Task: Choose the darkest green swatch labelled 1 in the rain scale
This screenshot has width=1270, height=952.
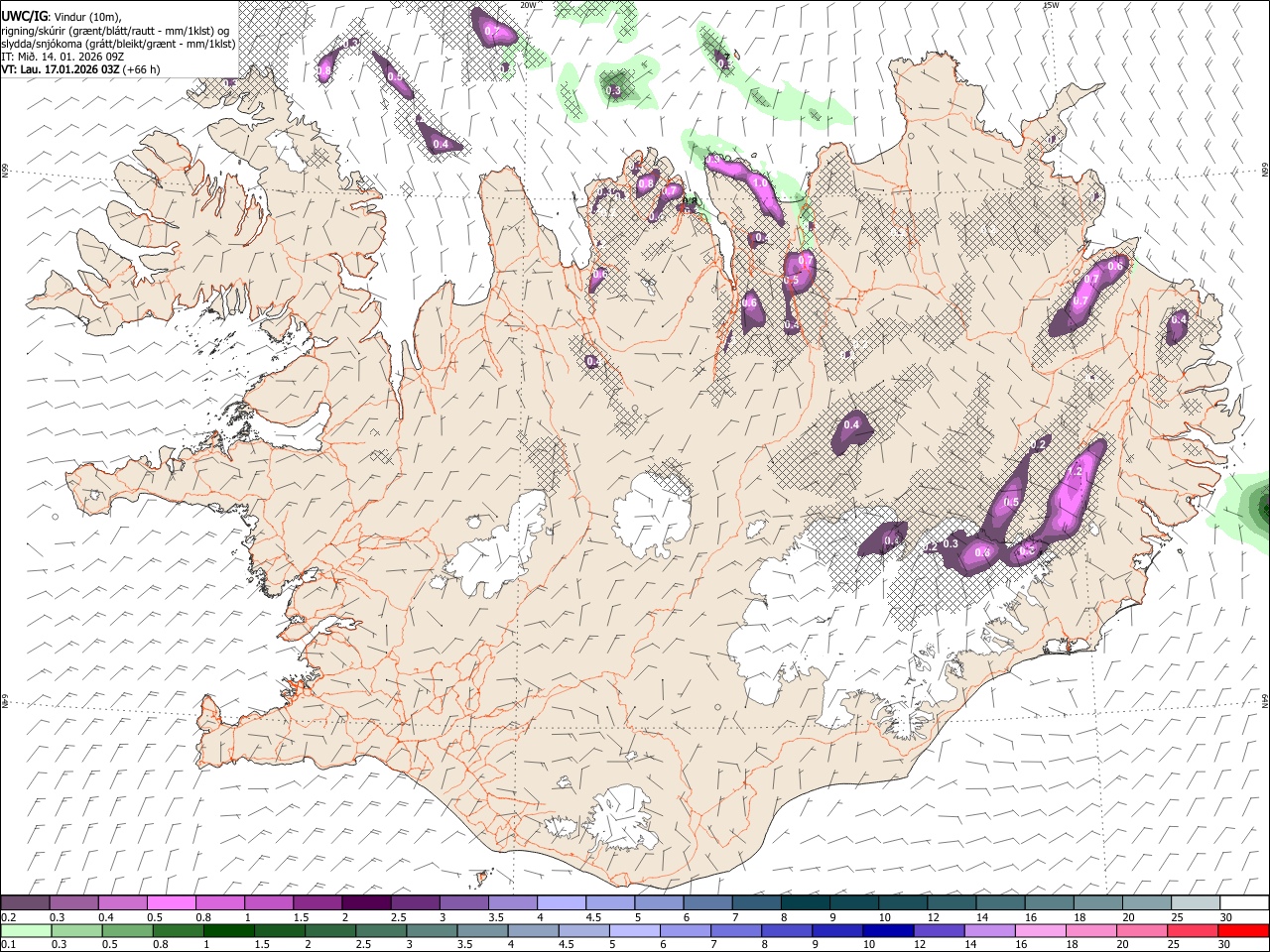Action: 228,931
